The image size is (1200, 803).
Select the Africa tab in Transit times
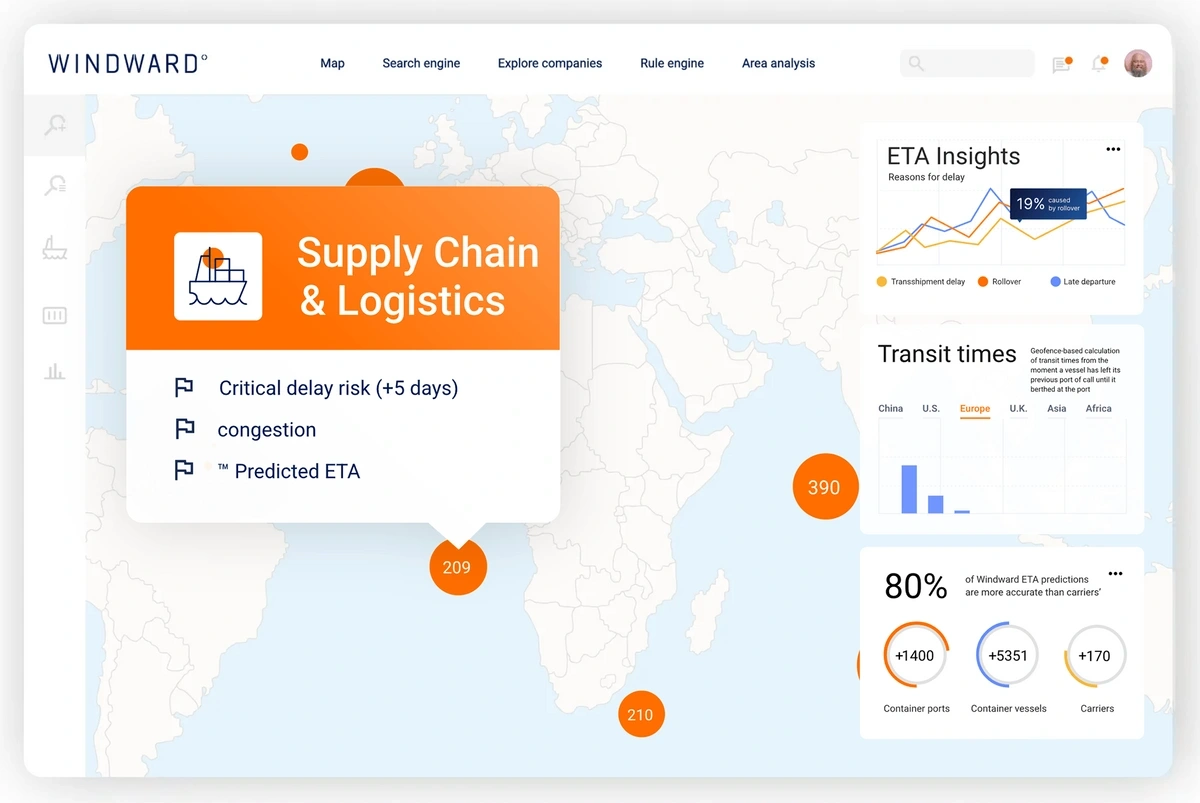tap(1098, 408)
